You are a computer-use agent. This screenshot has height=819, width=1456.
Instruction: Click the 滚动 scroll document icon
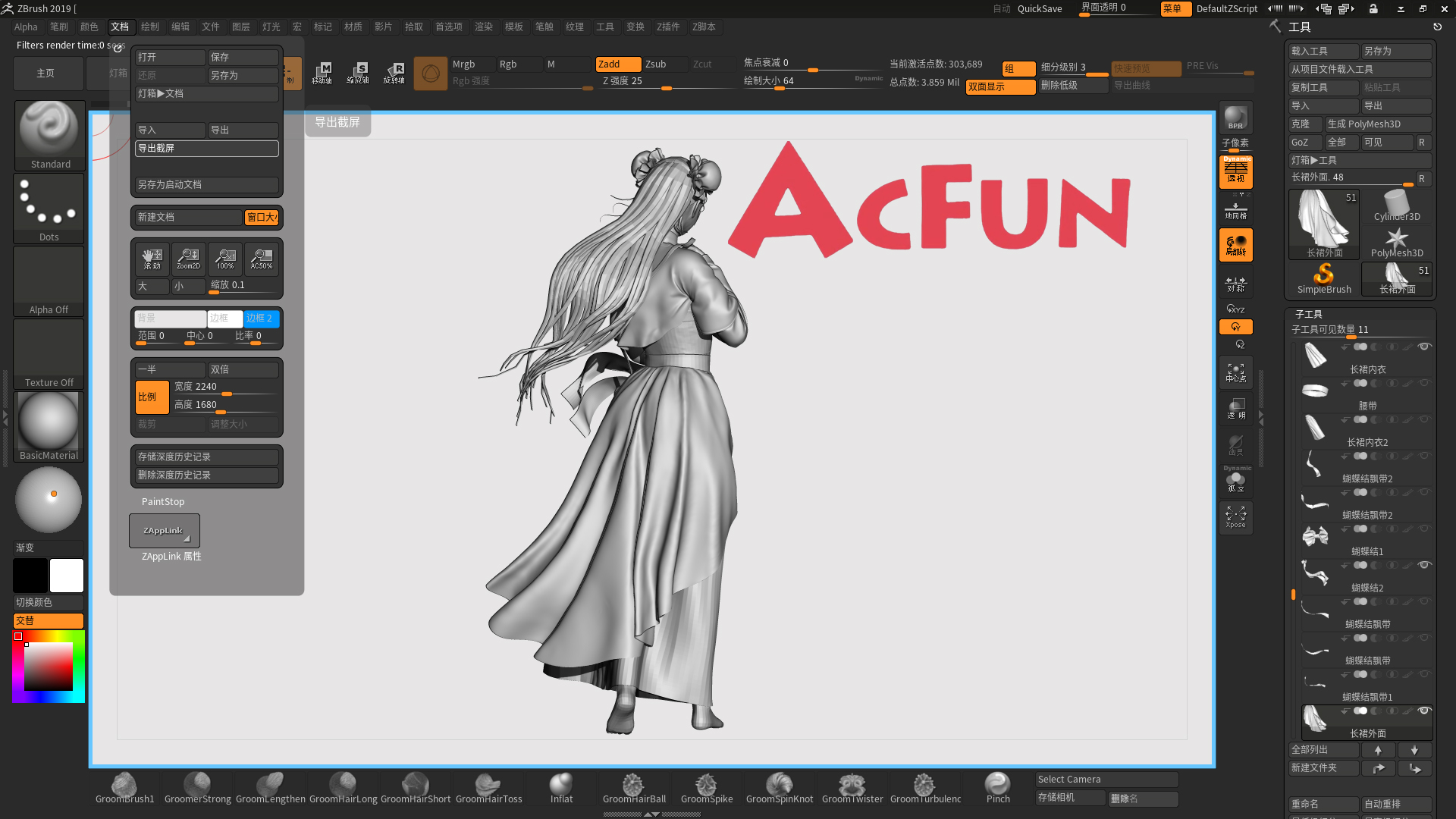(x=152, y=259)
